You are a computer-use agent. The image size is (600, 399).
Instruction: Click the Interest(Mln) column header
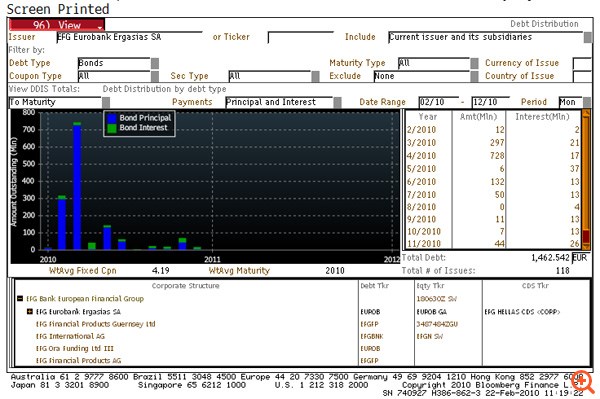click(x=542, y=117)
